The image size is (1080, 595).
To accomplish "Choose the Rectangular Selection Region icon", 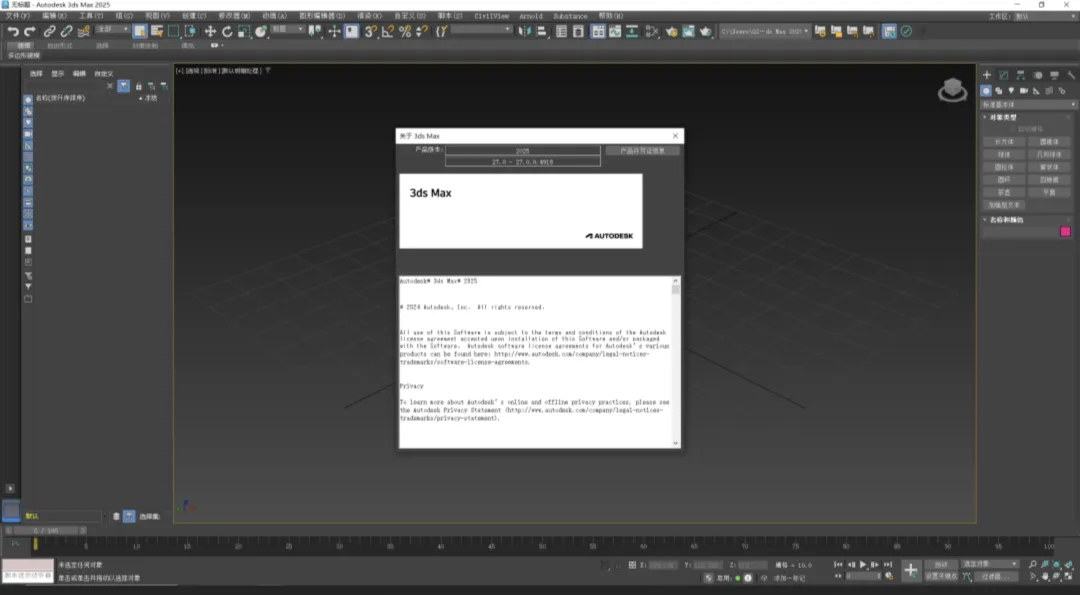I will (174, 31).
